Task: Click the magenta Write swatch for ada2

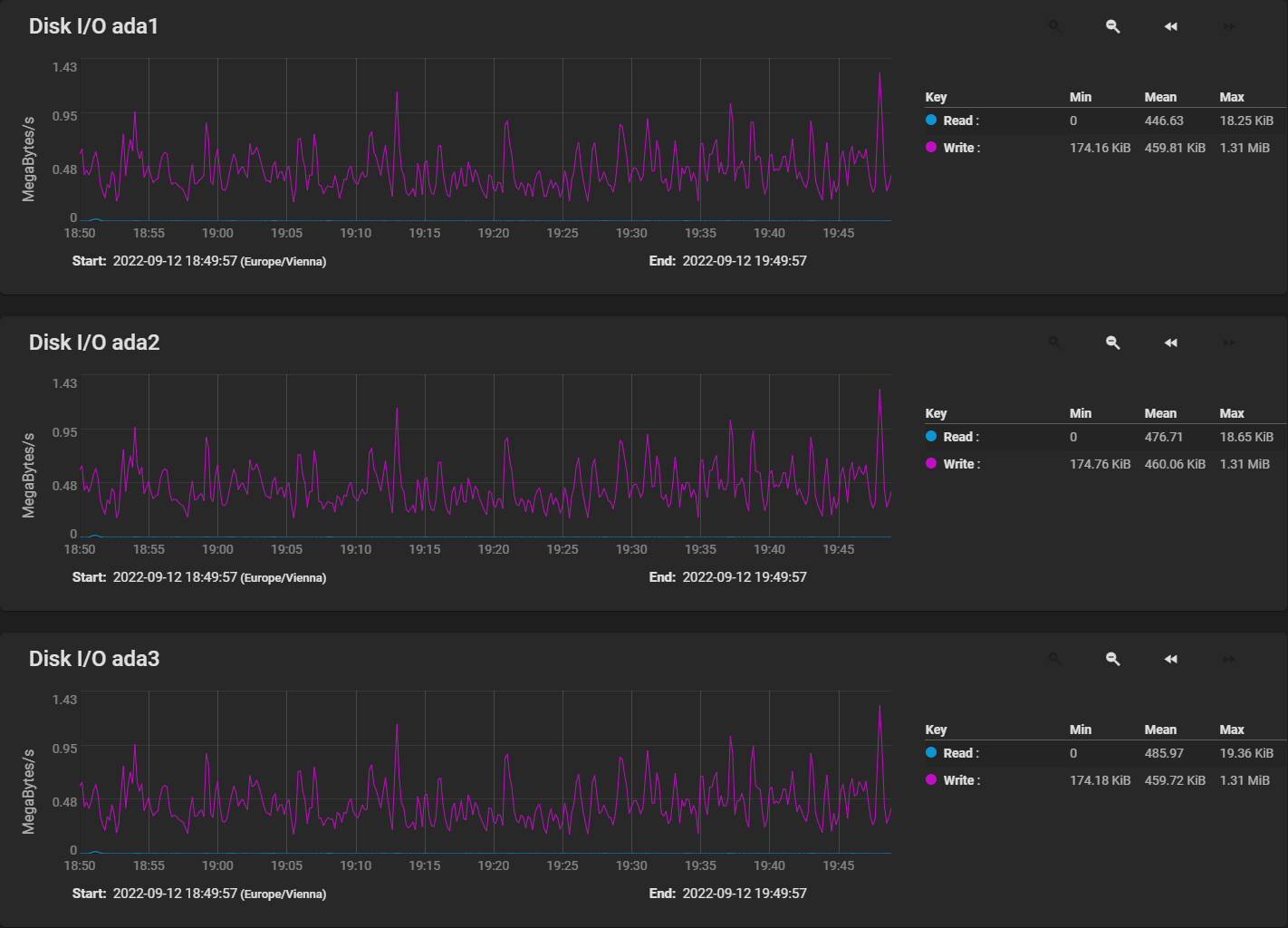Action: click(x=931, y=463)
